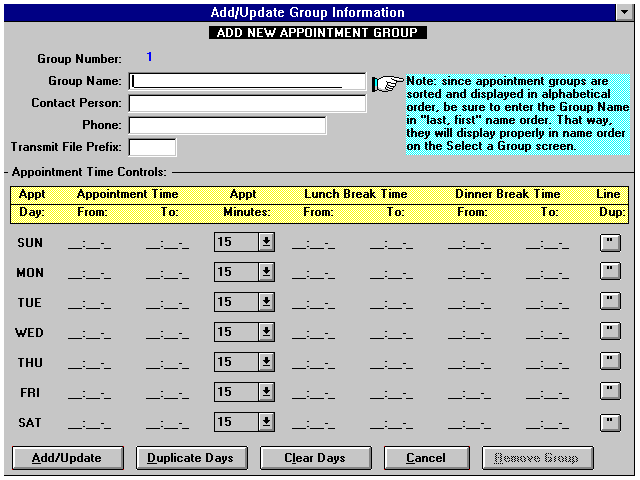
Task: Click the FRI row line duplicate button
Action: [609, 392]
